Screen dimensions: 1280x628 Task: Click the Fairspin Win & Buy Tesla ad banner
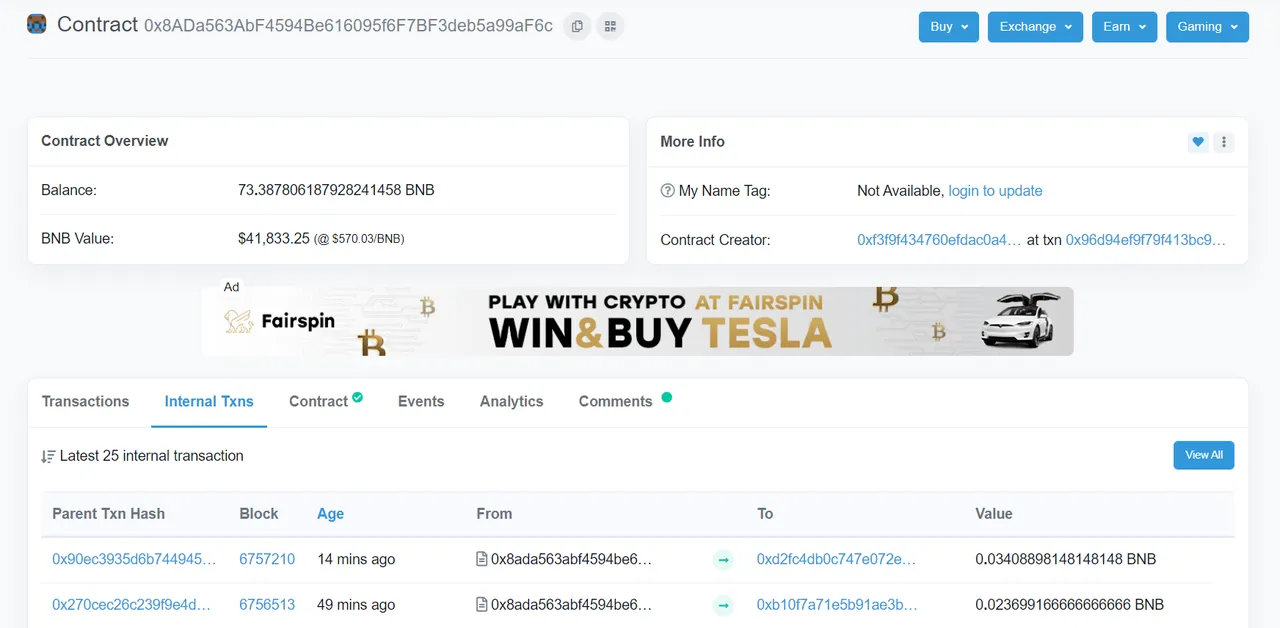point(638,321)
